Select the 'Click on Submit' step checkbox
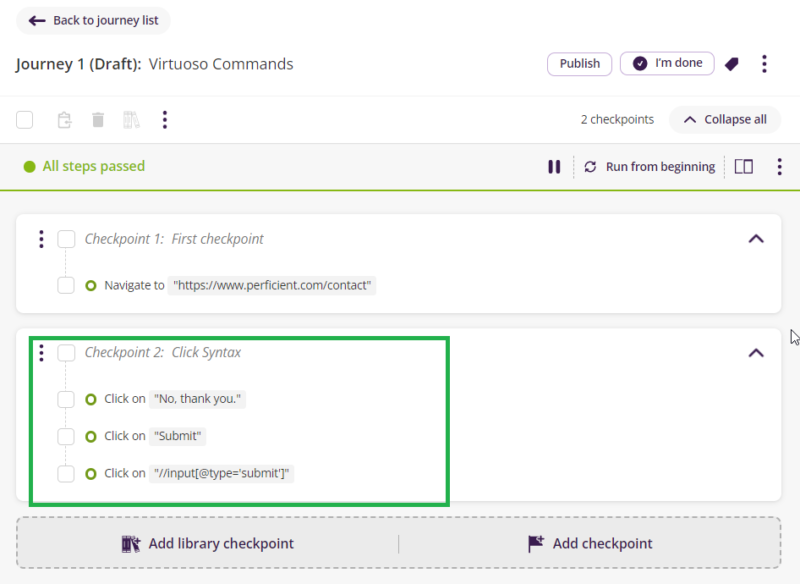This screenshot has height=584, width=800. pyautogui.click(x=66, y=436)
